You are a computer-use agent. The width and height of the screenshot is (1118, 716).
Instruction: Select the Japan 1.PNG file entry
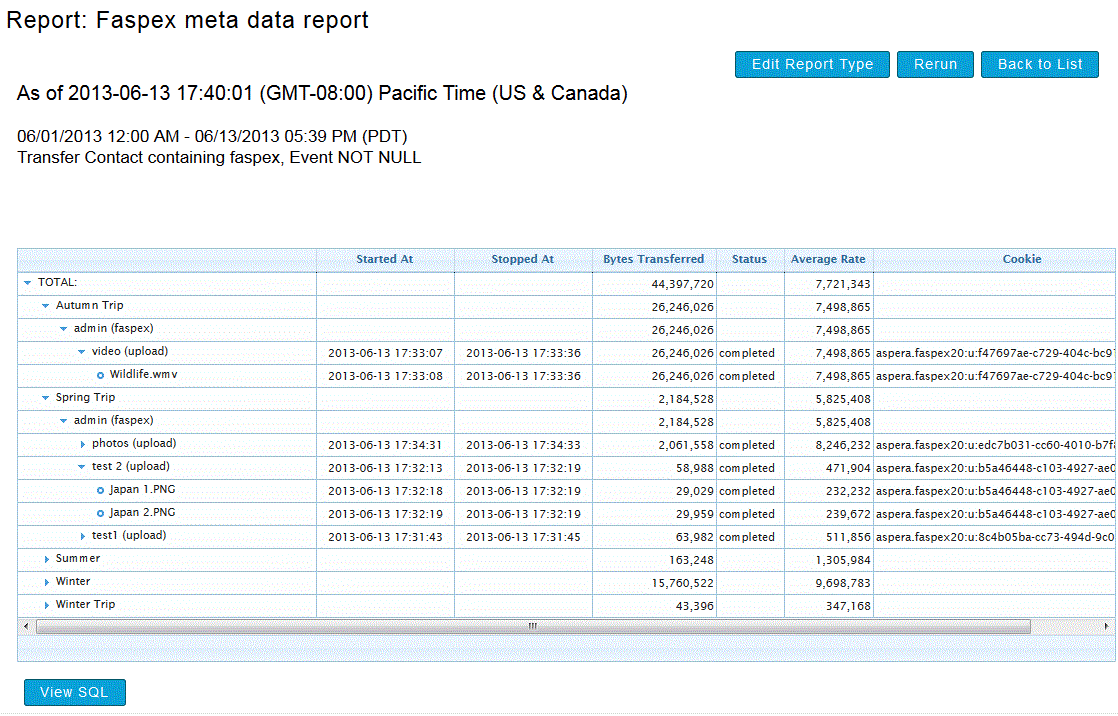[x=142, y=490]
